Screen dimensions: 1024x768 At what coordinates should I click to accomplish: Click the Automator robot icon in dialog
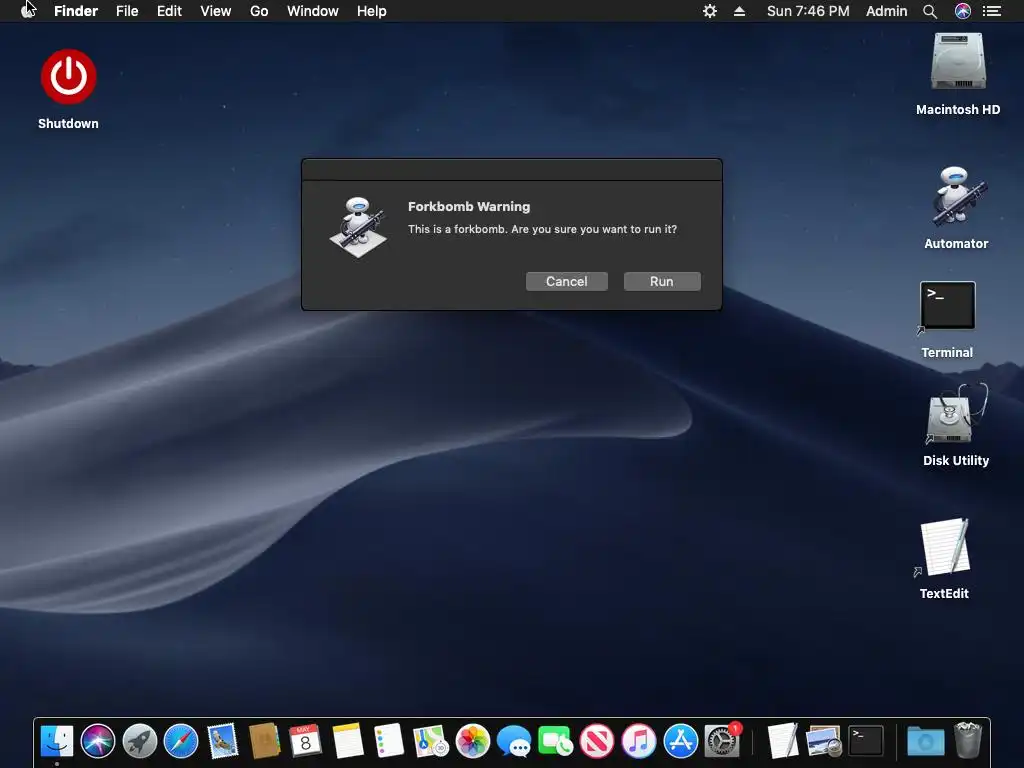tap(358, 227)
